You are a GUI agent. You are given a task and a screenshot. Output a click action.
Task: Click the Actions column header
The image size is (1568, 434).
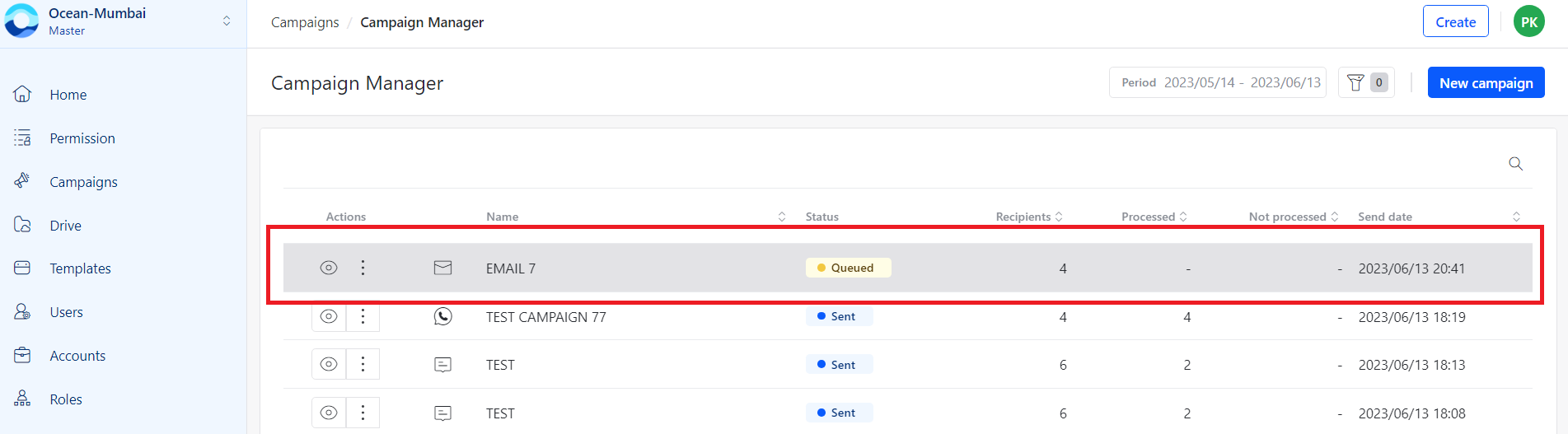tap(345, 217)
